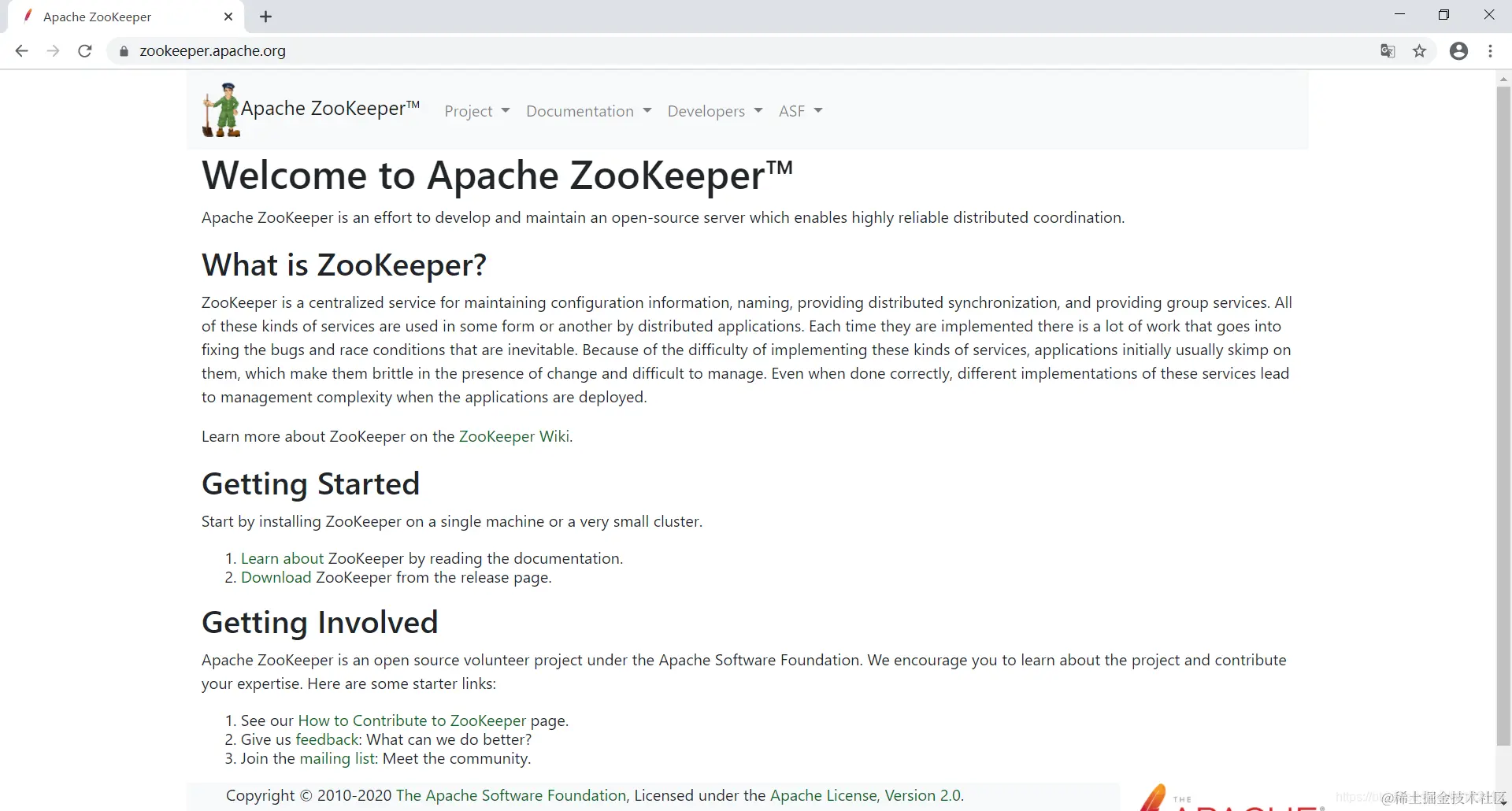1512x811 pixels.
Task: Bookmark this page with the star icon
Action: [1419, 51]
